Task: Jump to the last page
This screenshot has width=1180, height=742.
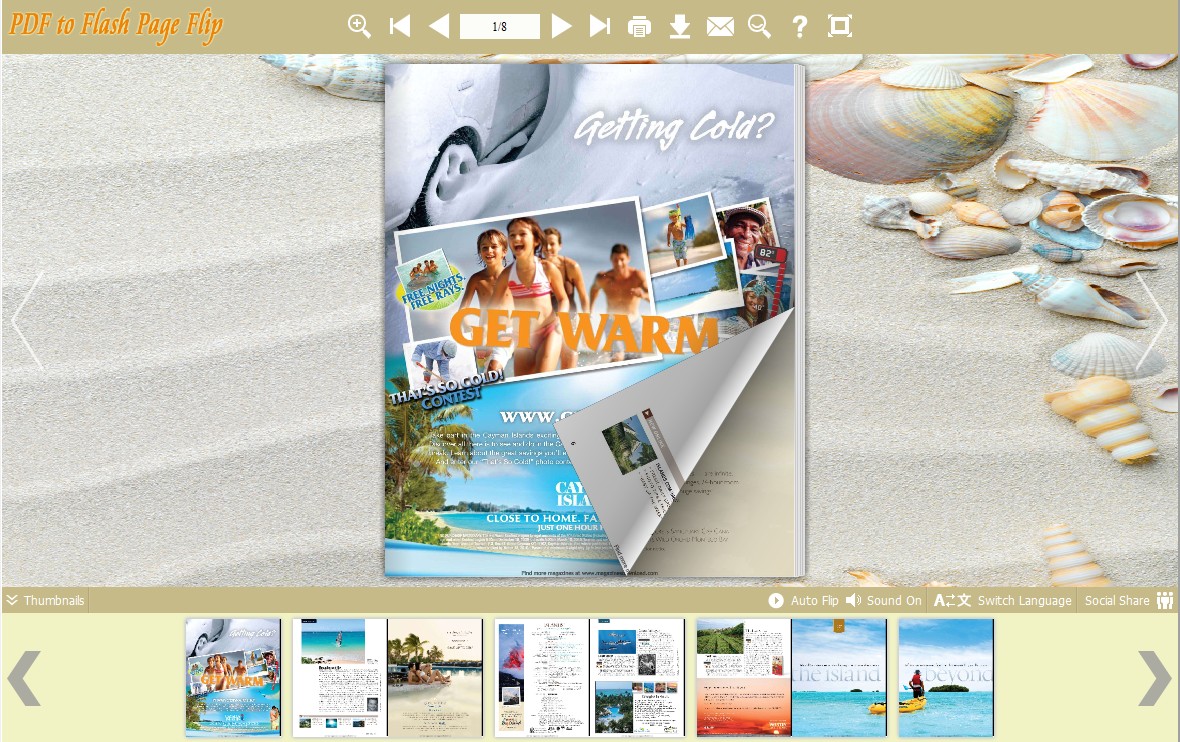Action: coord(600,26)
